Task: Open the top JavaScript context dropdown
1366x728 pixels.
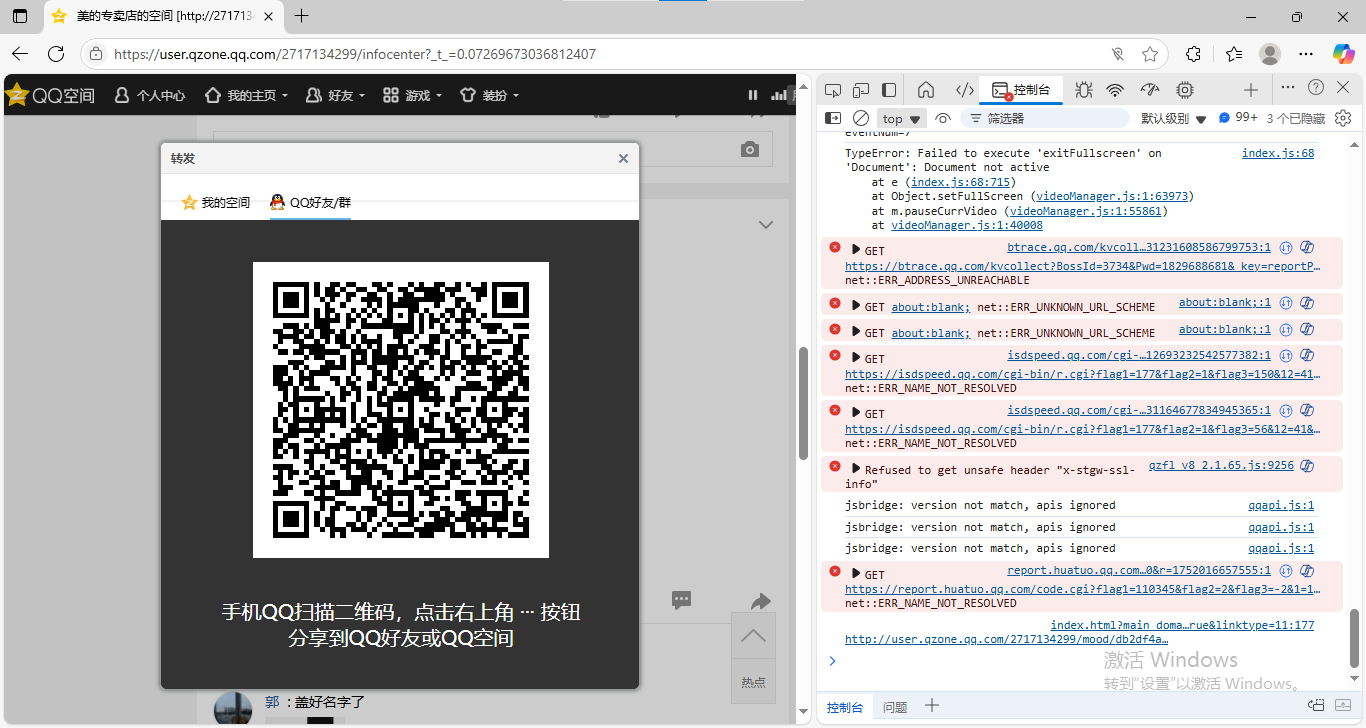Action: tap(902, 118)
